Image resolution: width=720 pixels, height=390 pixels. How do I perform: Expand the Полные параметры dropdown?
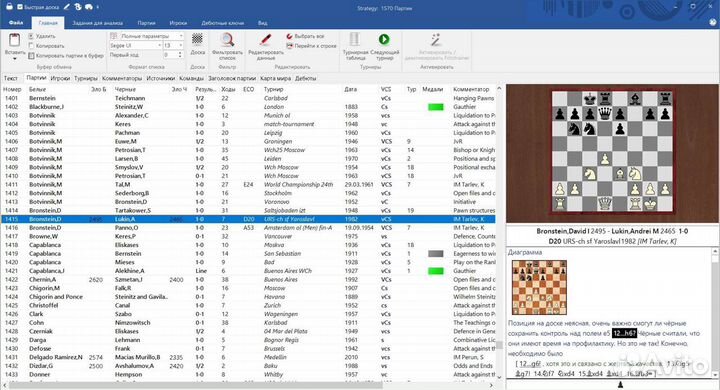(146, 36)
